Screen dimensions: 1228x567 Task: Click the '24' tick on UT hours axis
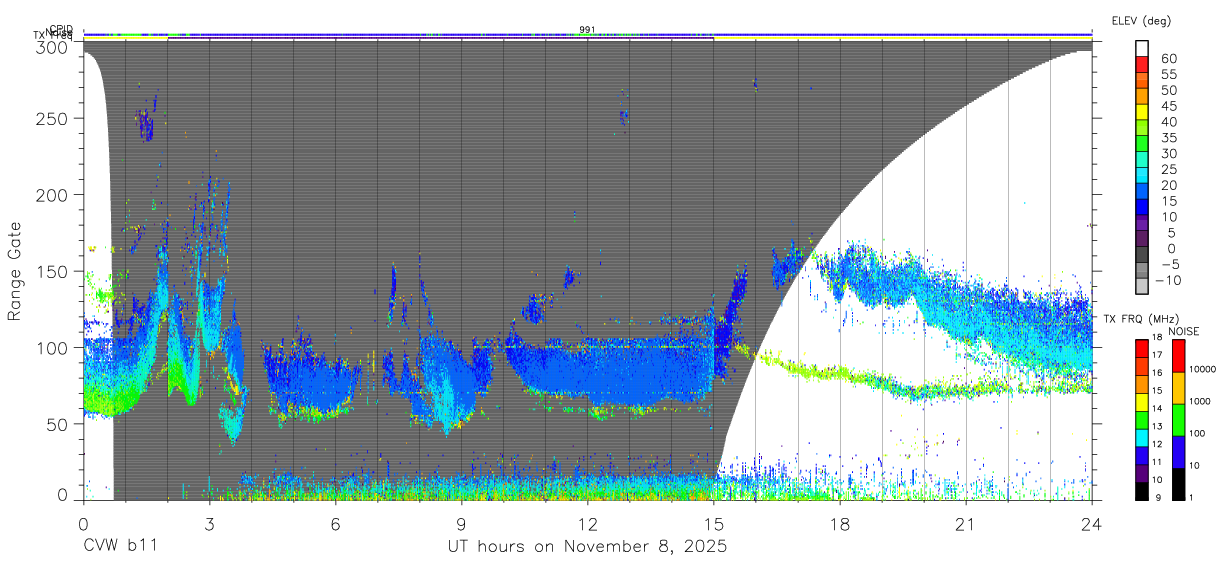1092,524
